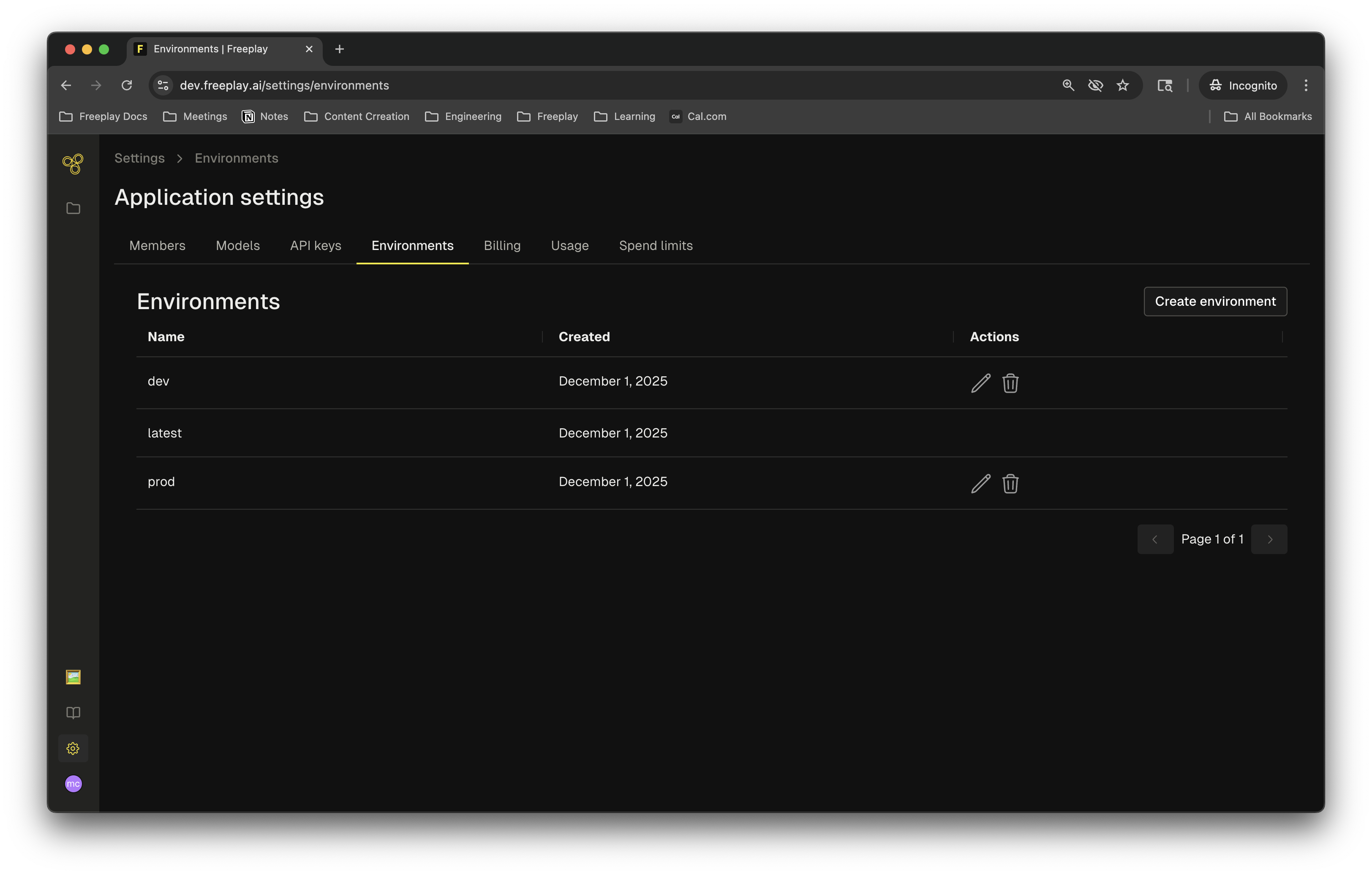Open the mc user avatar menu

(73, 784)
